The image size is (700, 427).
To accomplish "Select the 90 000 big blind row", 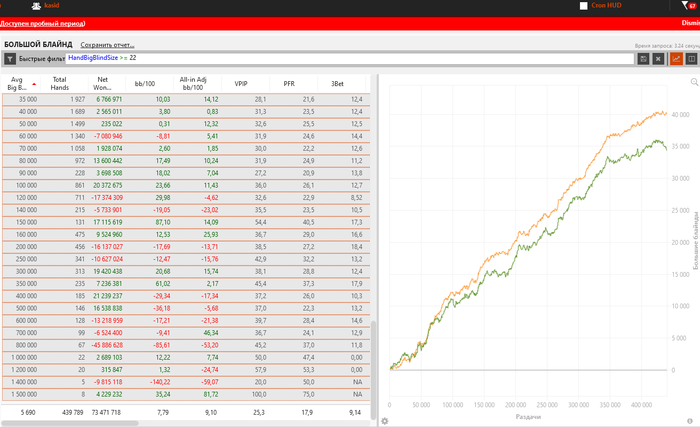I will (x=186, y=173).
